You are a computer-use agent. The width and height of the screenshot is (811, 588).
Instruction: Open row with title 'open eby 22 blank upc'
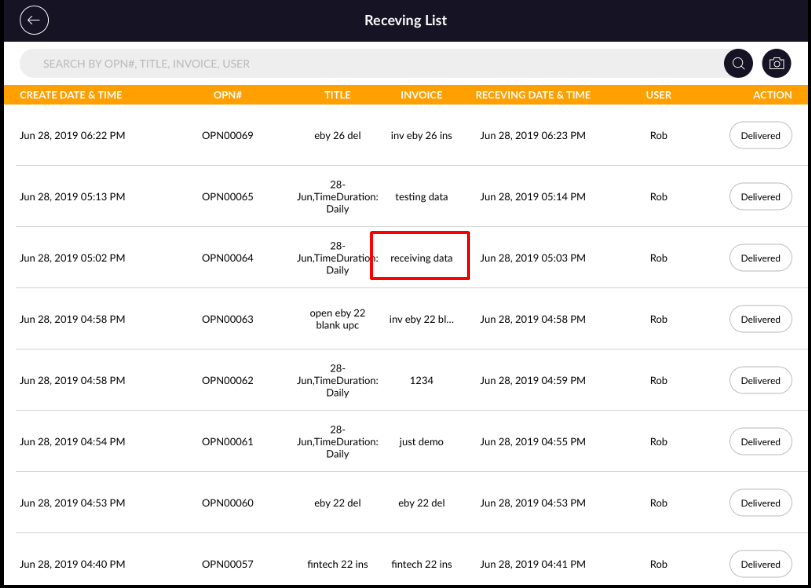tap(337, 319)
